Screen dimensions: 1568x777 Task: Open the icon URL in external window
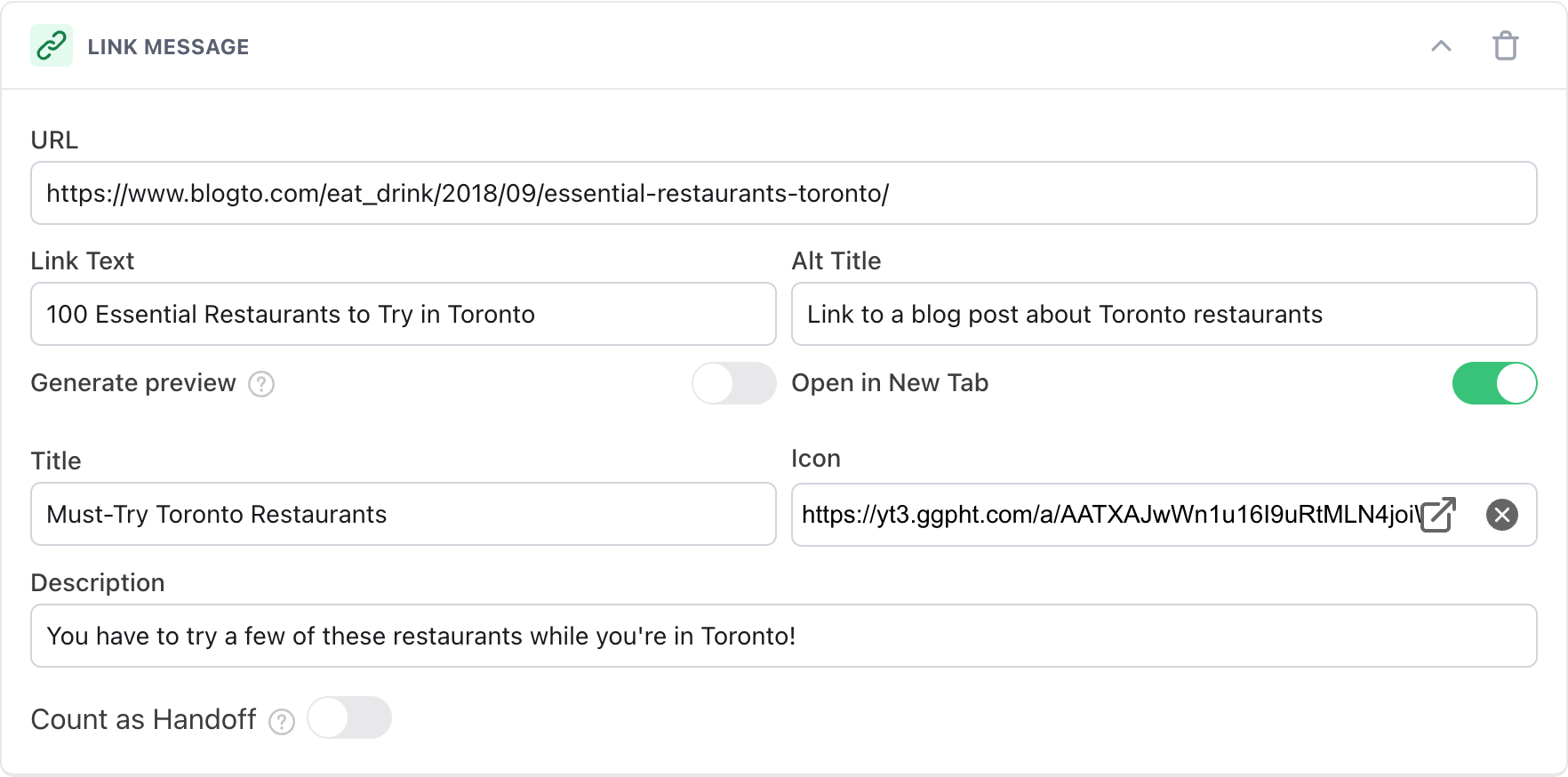point(1438,515)
